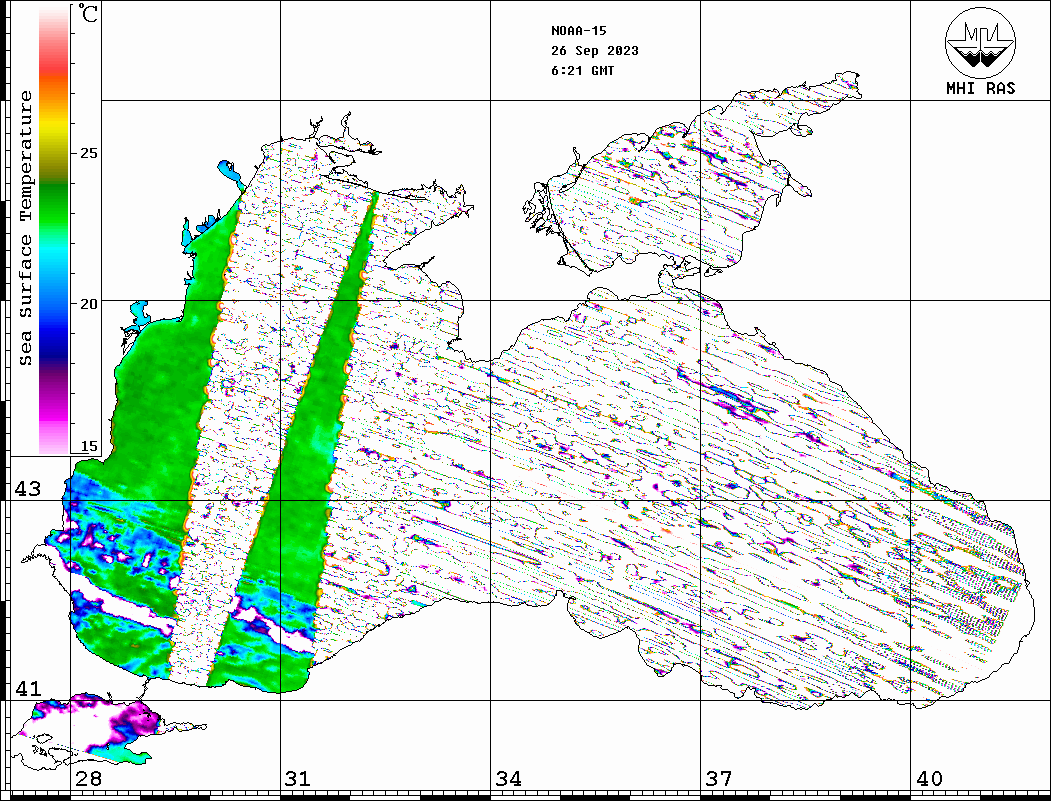Screen dimensions: 1051x801
Task: Click the "NOAA-15" satellite label
Action: [x=579, y=31]
